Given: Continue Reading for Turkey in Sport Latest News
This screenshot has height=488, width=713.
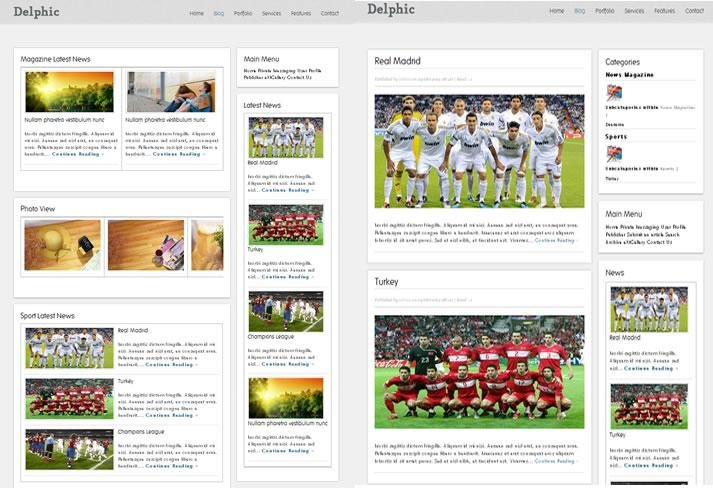Looking at the screenshot, I should click(x=171, y=415).
